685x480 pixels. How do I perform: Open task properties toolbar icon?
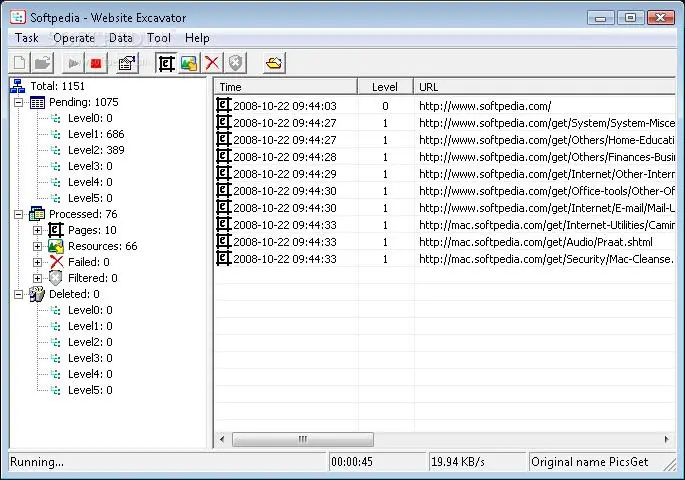tap(127, 63)
